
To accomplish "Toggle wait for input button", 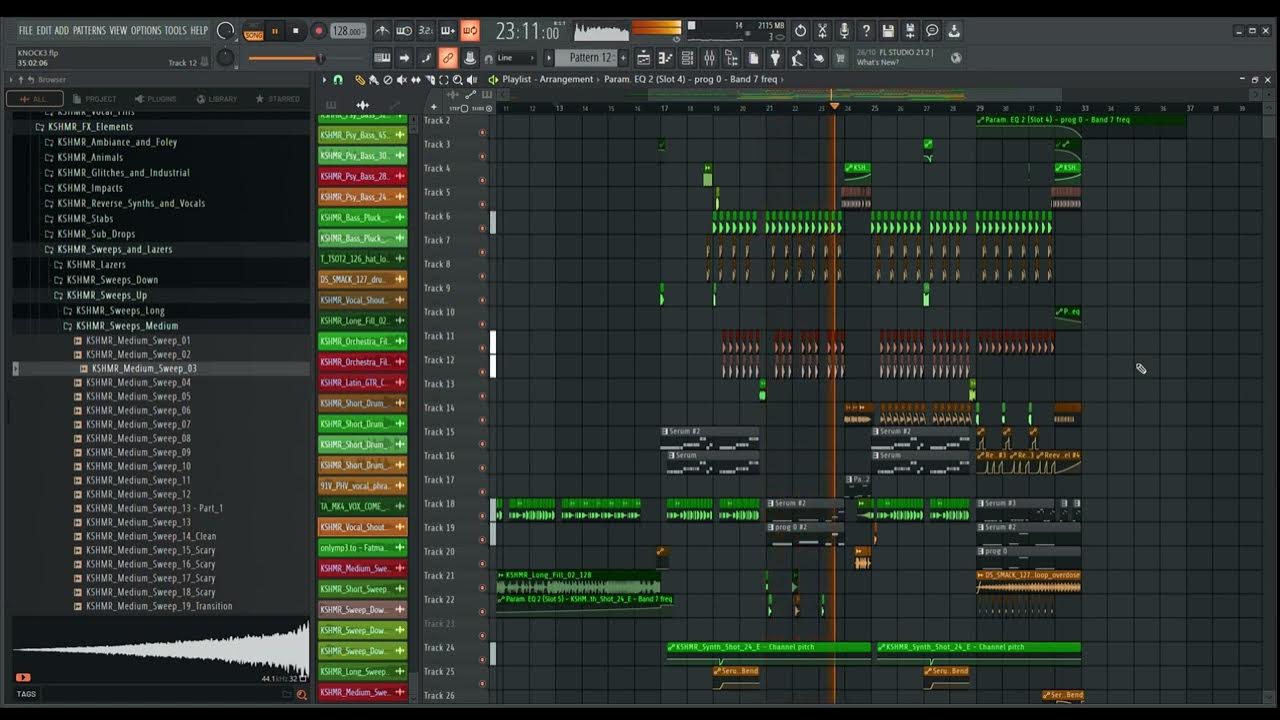I will tap(404, 31).
